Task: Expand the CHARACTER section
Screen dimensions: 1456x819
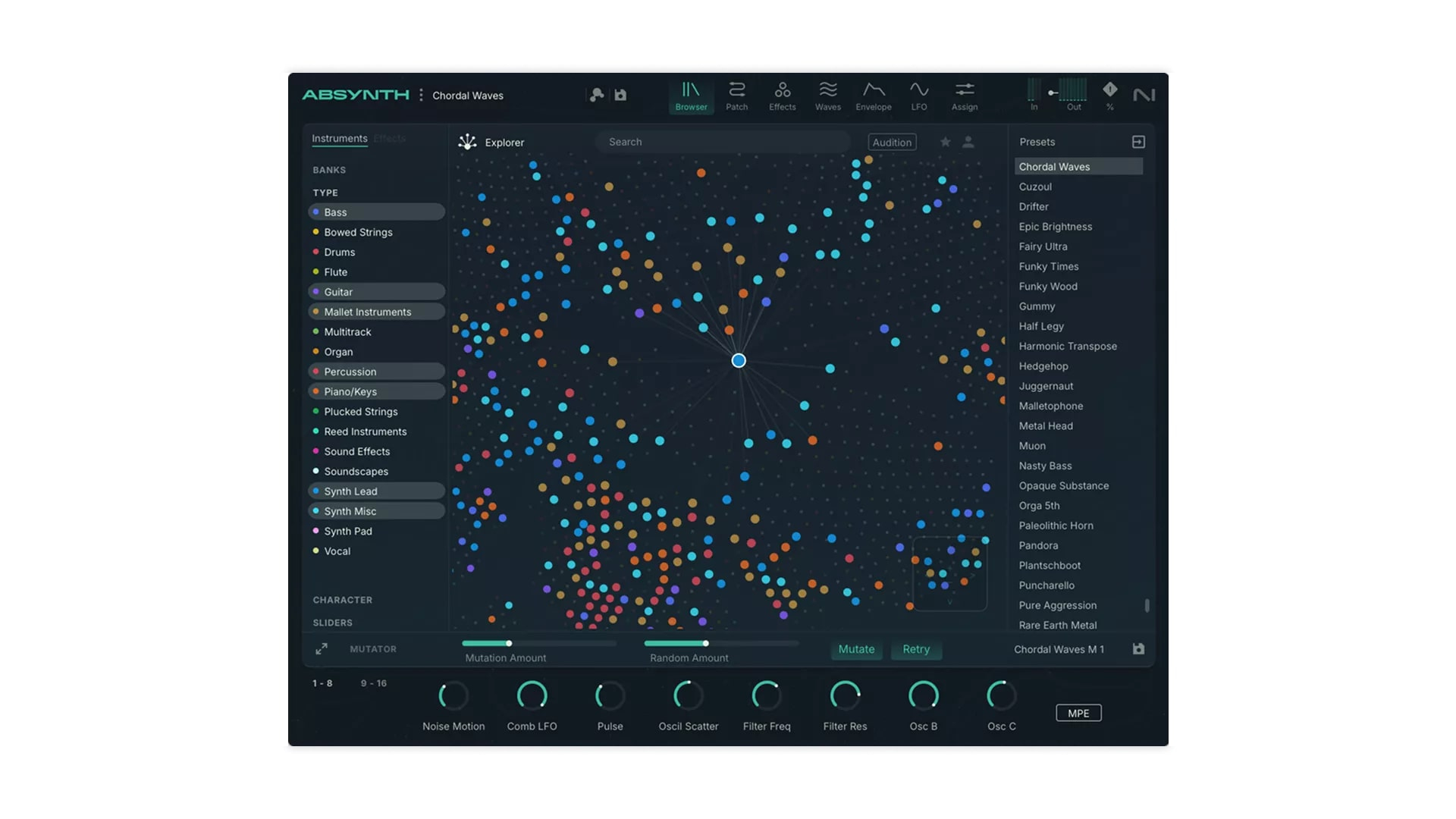Action: (342, 600)
